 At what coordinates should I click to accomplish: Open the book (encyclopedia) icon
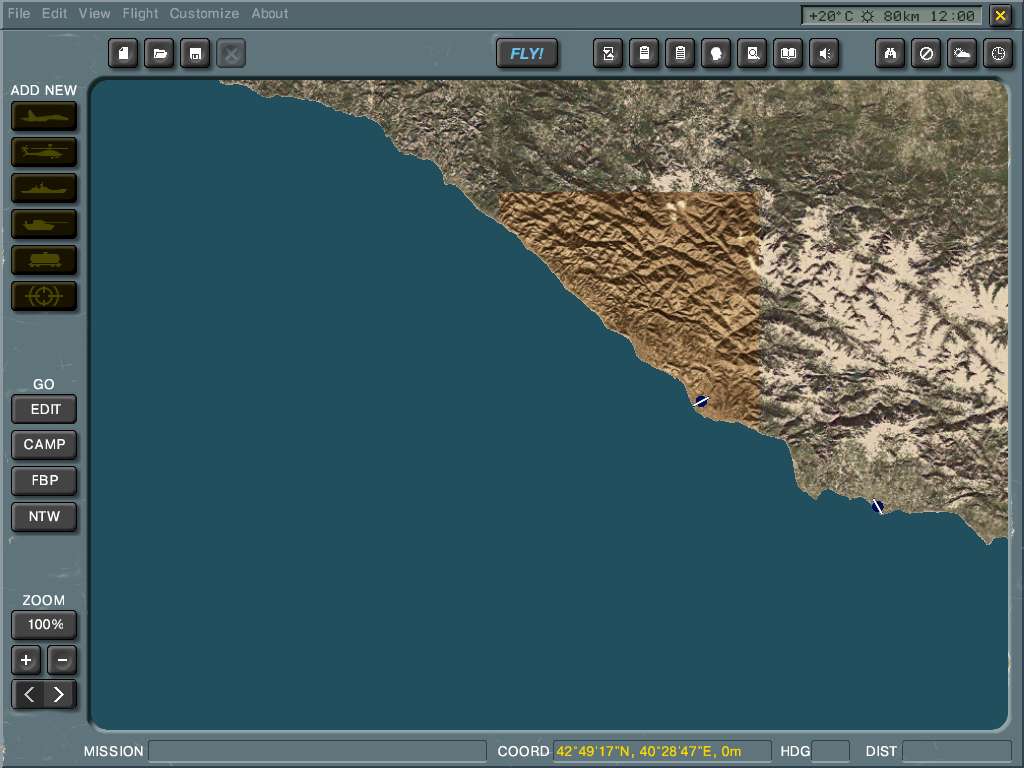788,54
